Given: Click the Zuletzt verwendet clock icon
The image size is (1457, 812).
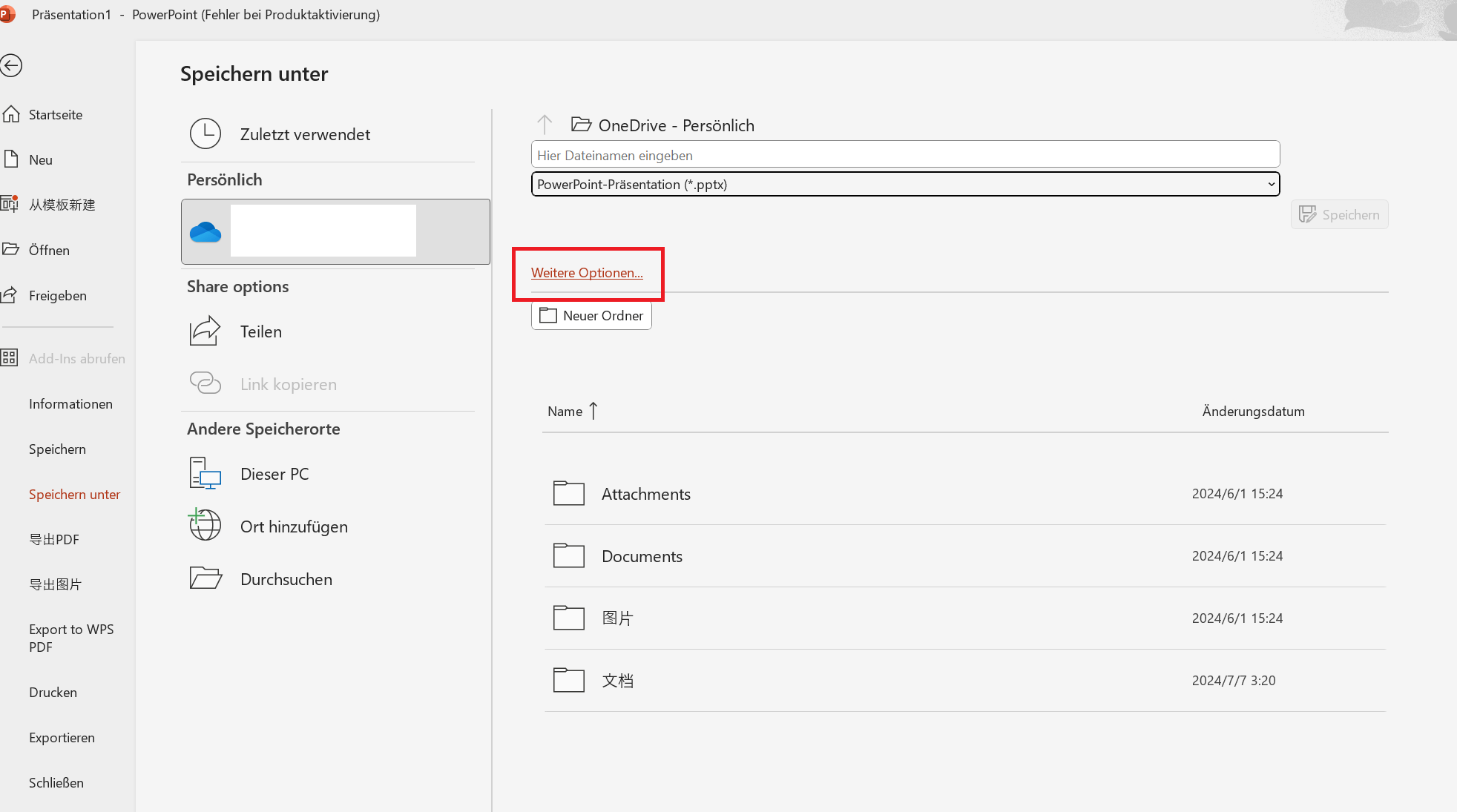Looking at the screenshot, I should (x=205, y=134).
